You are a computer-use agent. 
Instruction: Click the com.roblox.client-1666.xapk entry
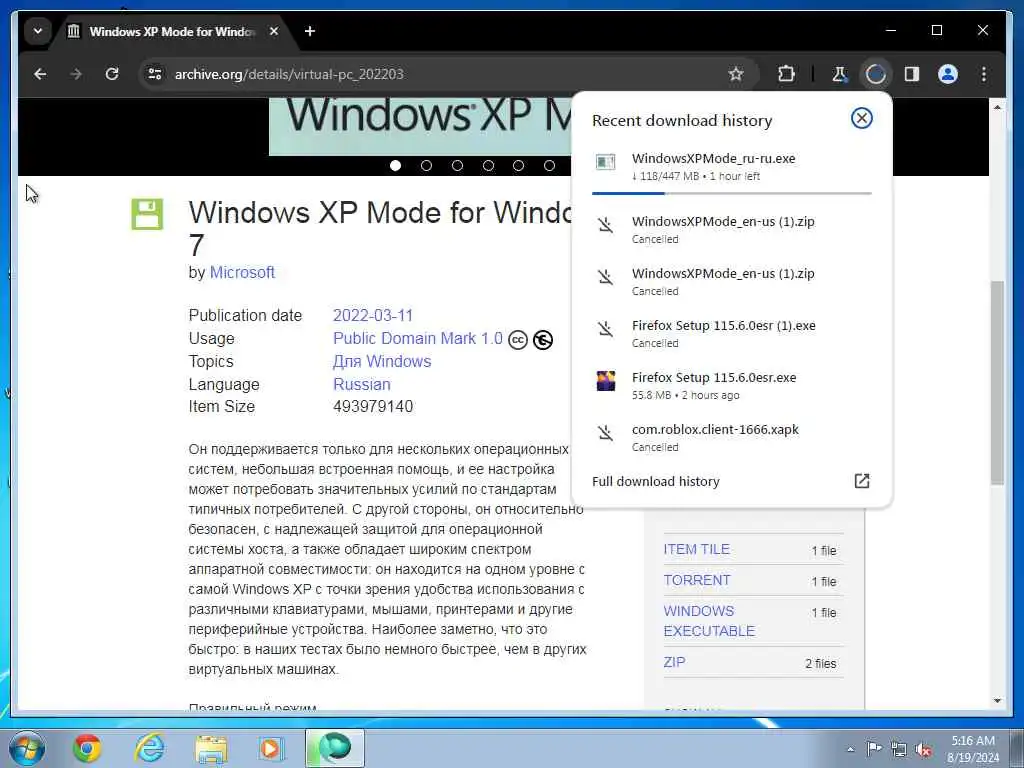click(x=731, y=438)
